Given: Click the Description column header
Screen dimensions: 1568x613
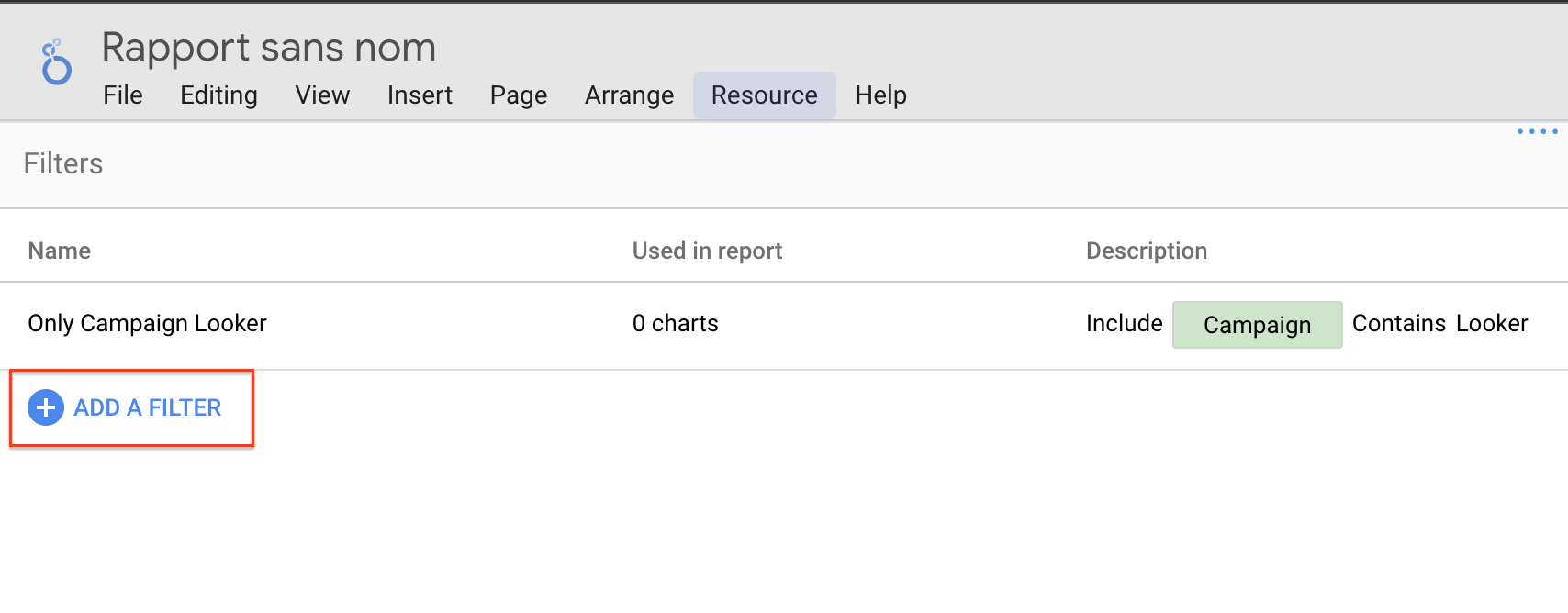Looking at the screenshot, I should (1146, 251).
